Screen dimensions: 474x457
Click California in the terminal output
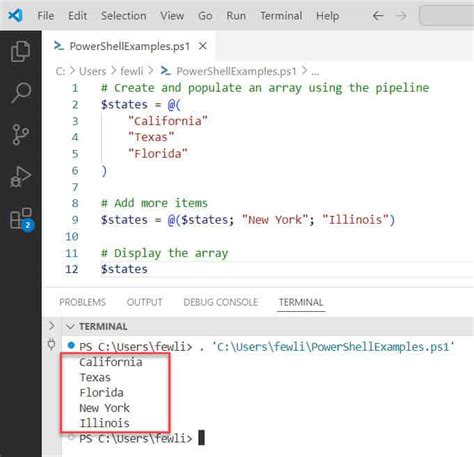click(111, 362)
